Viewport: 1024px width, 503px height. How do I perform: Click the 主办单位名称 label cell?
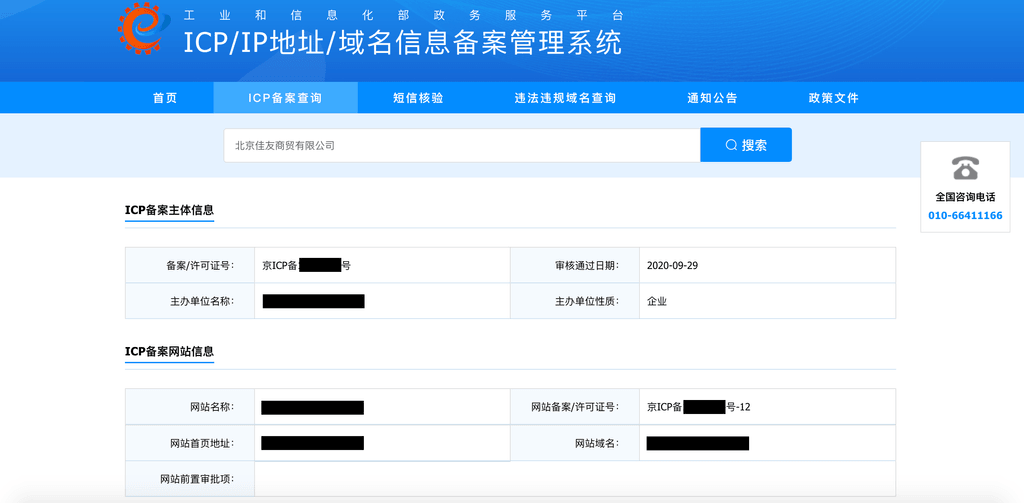190,301
